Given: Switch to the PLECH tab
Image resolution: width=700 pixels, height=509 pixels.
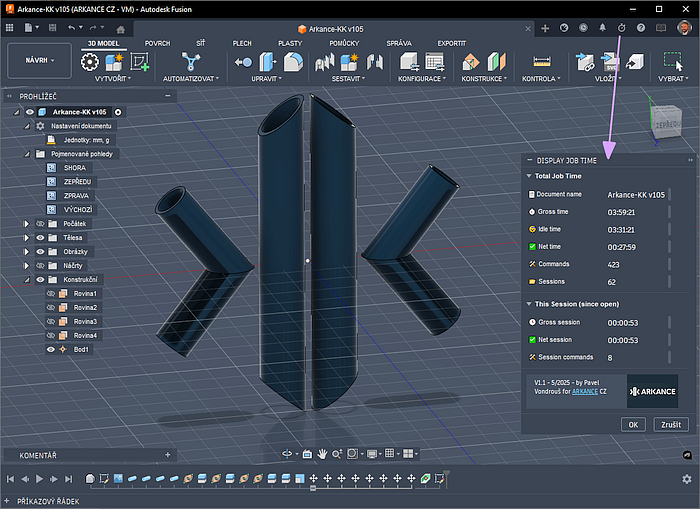Looking at the screenshot, I should click(x=242, y=43).
